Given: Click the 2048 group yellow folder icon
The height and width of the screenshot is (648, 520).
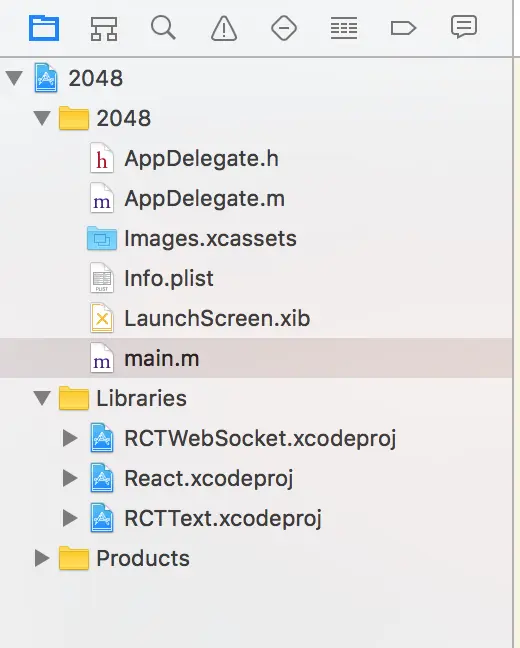Looking at the screenshot, I should (74, 118).
